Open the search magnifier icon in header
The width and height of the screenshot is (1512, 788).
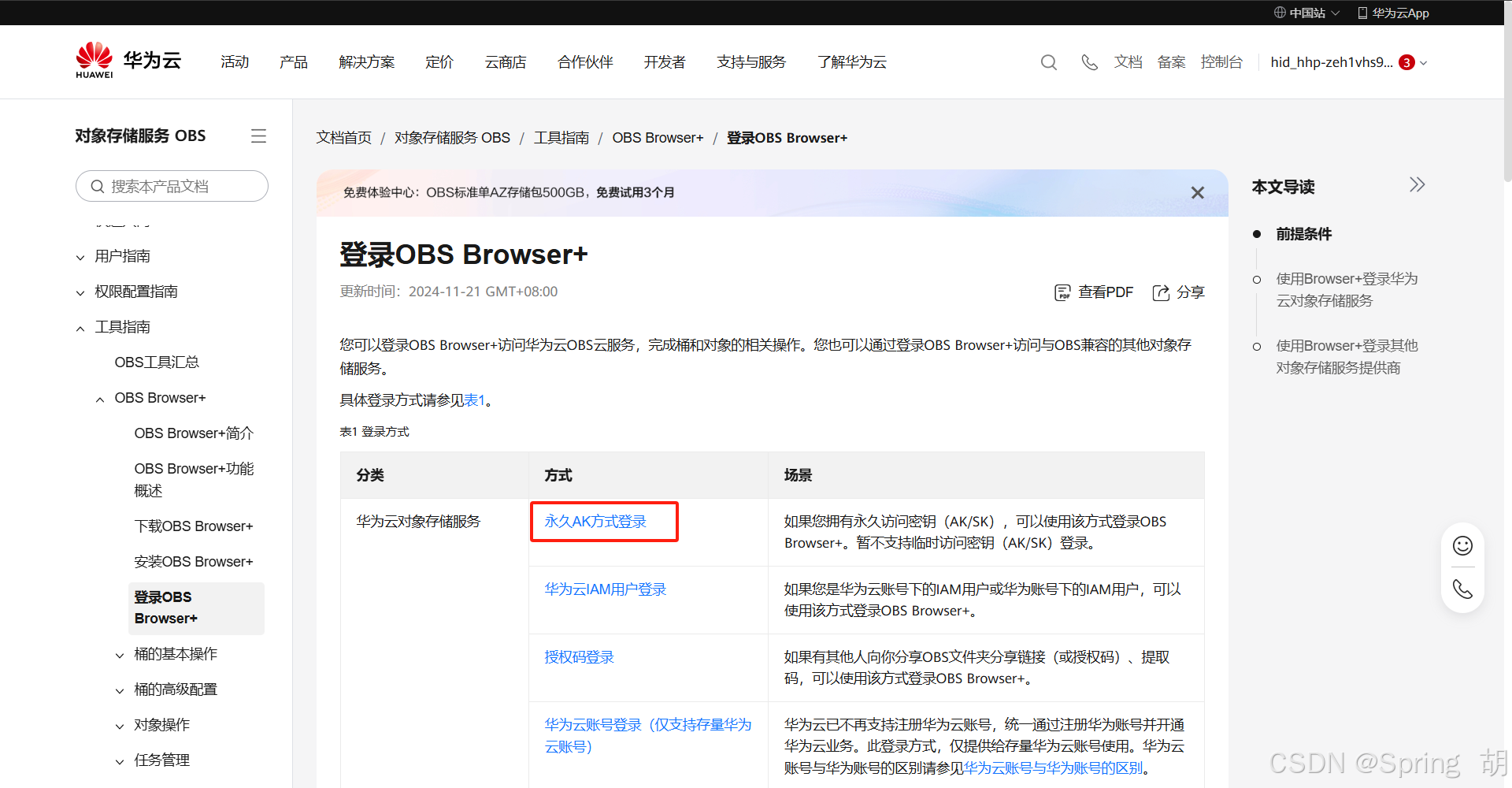(1048, 62)
